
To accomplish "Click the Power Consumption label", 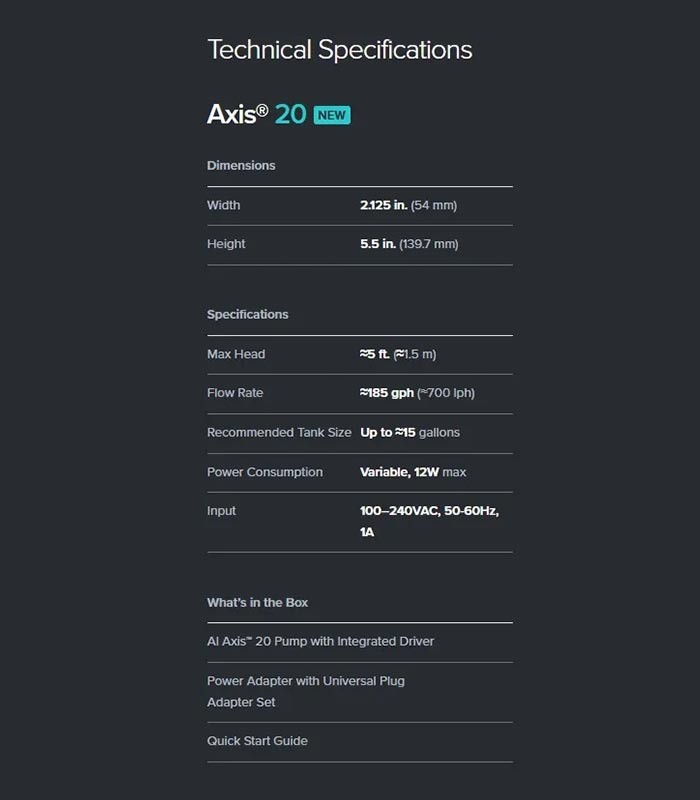I will (265, 472).
